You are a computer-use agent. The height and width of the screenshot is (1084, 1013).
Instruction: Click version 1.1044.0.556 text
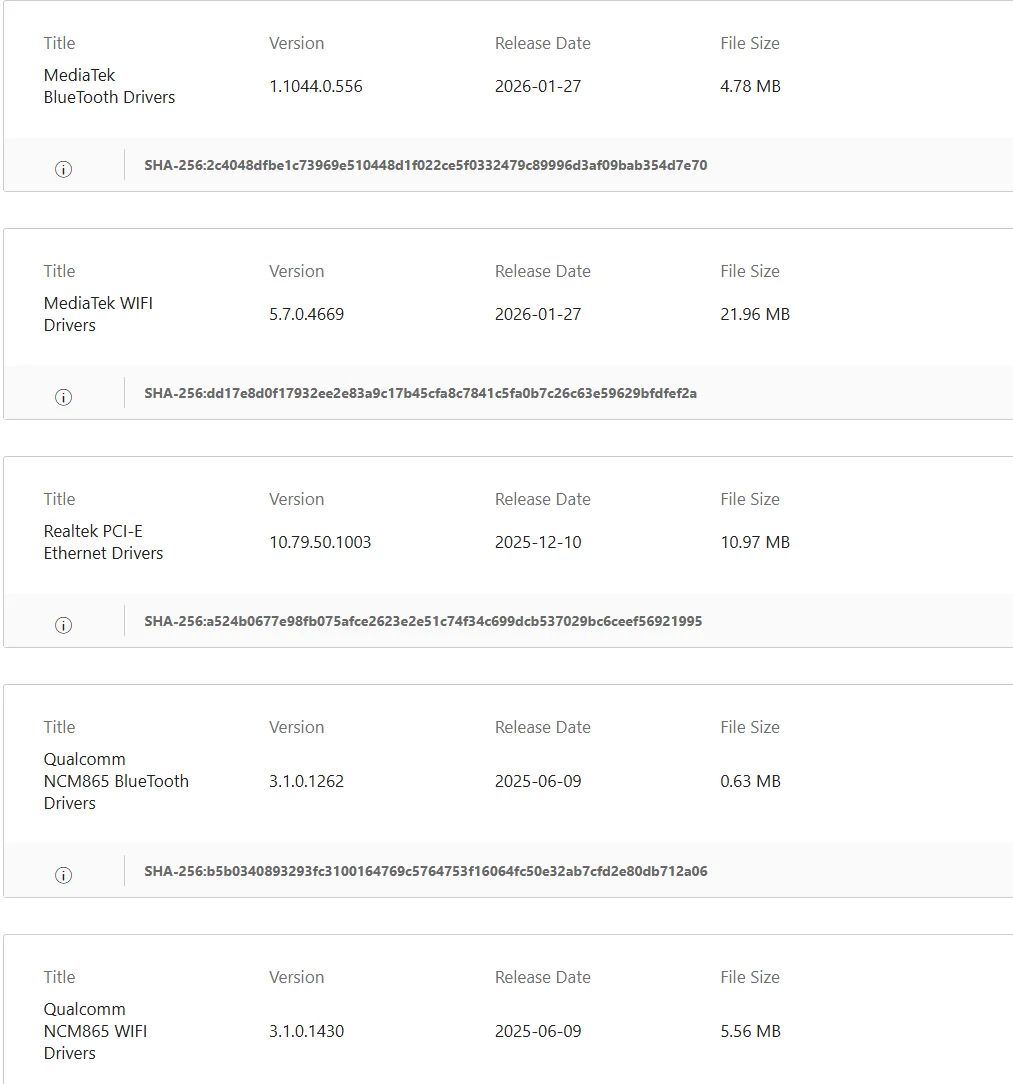(315, 86)
